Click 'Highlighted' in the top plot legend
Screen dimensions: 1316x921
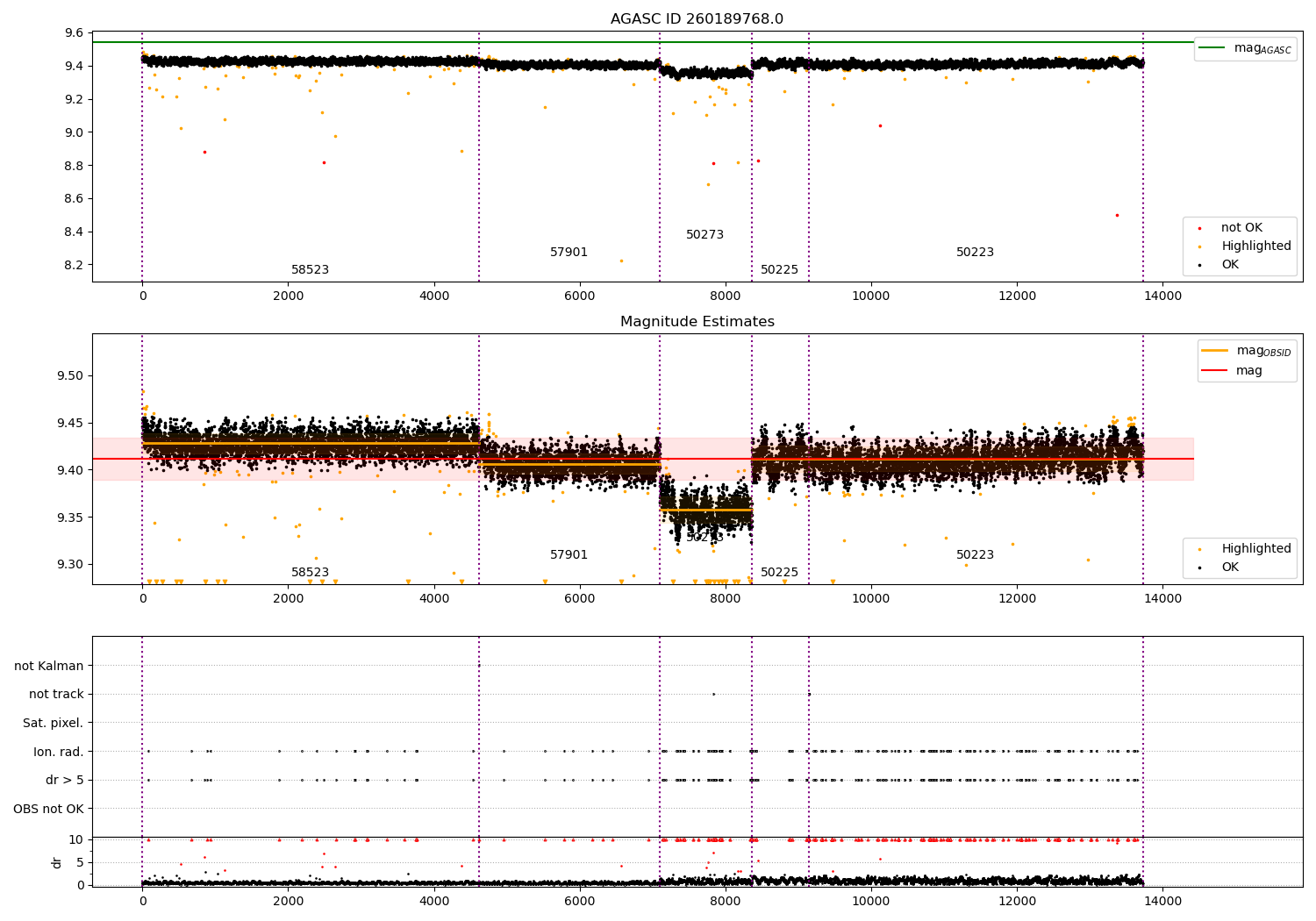[x=1256, y=246]
